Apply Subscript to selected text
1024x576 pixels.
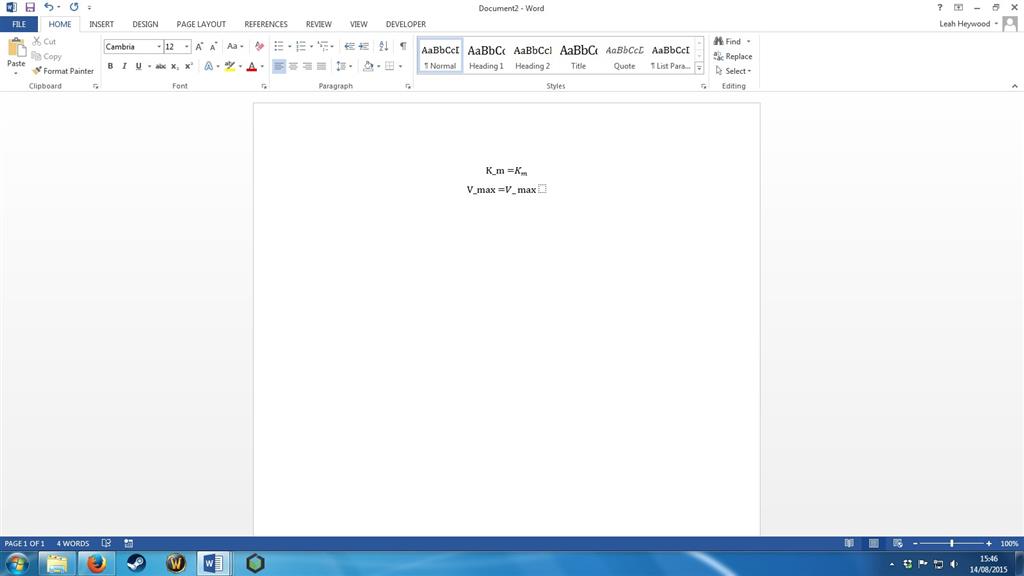click(x=174, y=66)
